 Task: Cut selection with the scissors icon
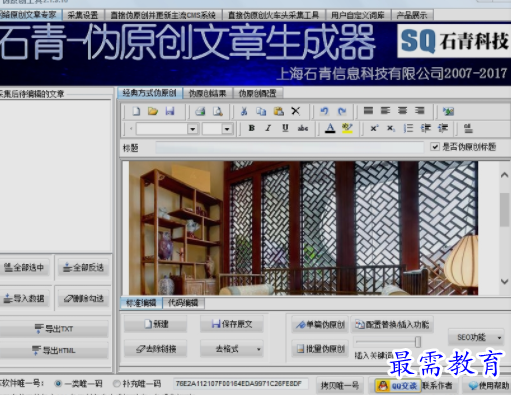244,111
